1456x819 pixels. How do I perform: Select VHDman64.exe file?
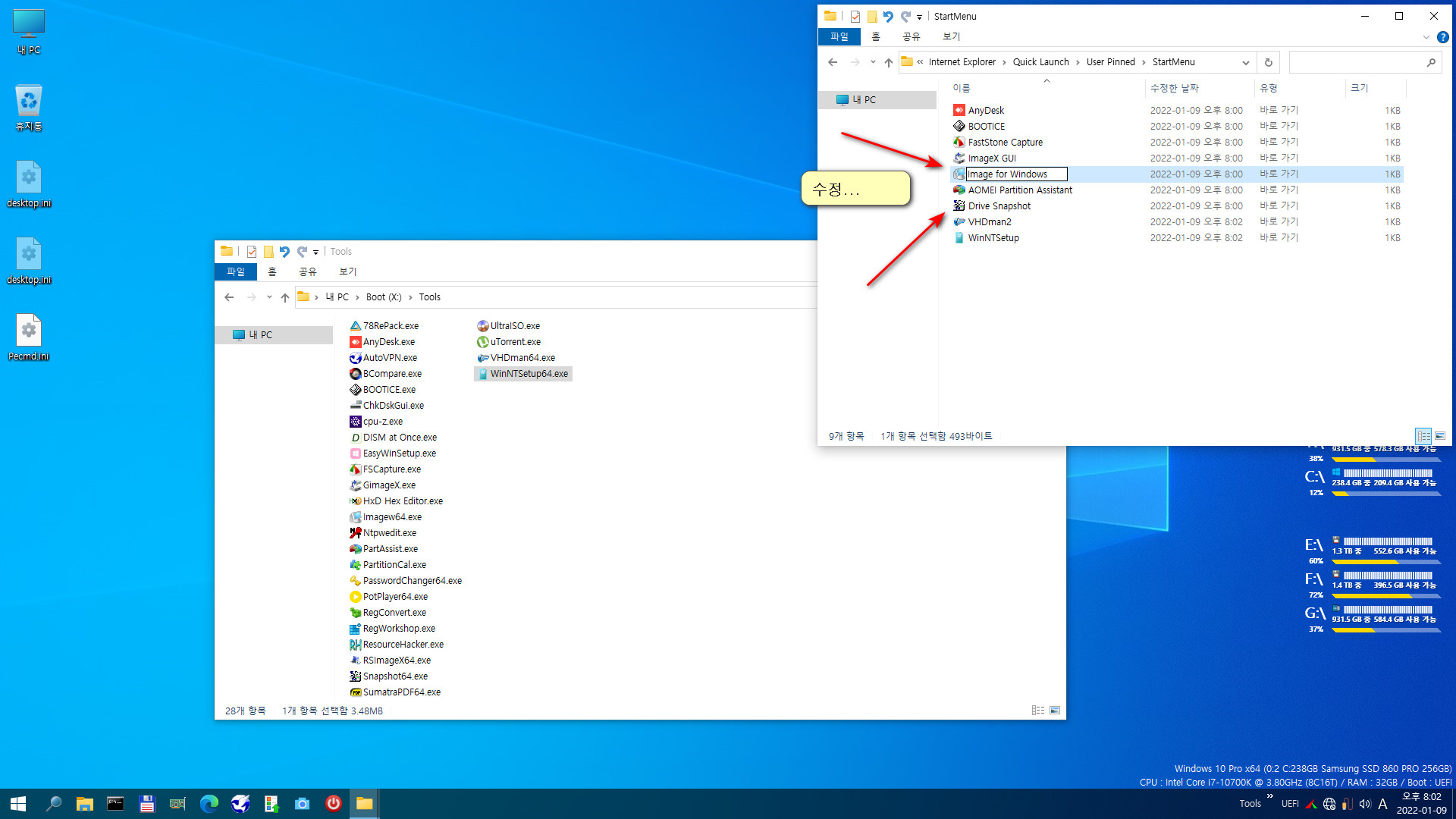(x=522, y=357)
